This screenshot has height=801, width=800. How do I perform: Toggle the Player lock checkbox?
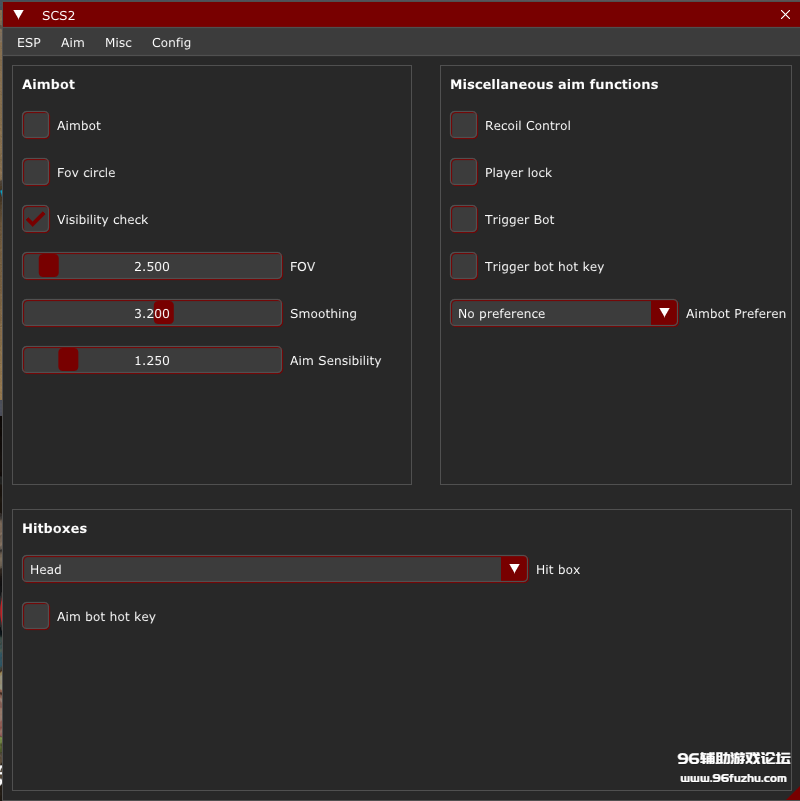coord(463,172)
